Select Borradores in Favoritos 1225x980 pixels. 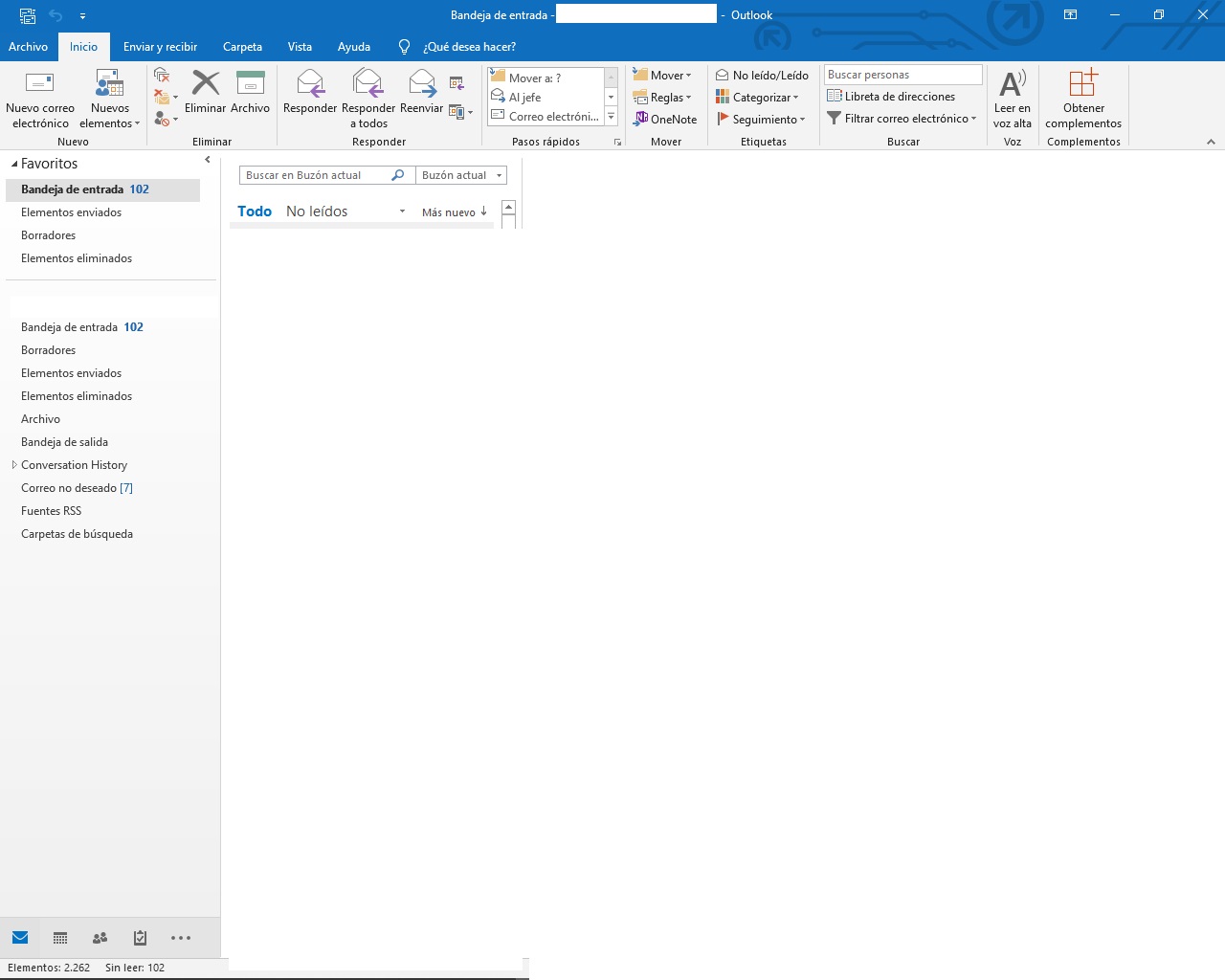[x=102, y=235]
